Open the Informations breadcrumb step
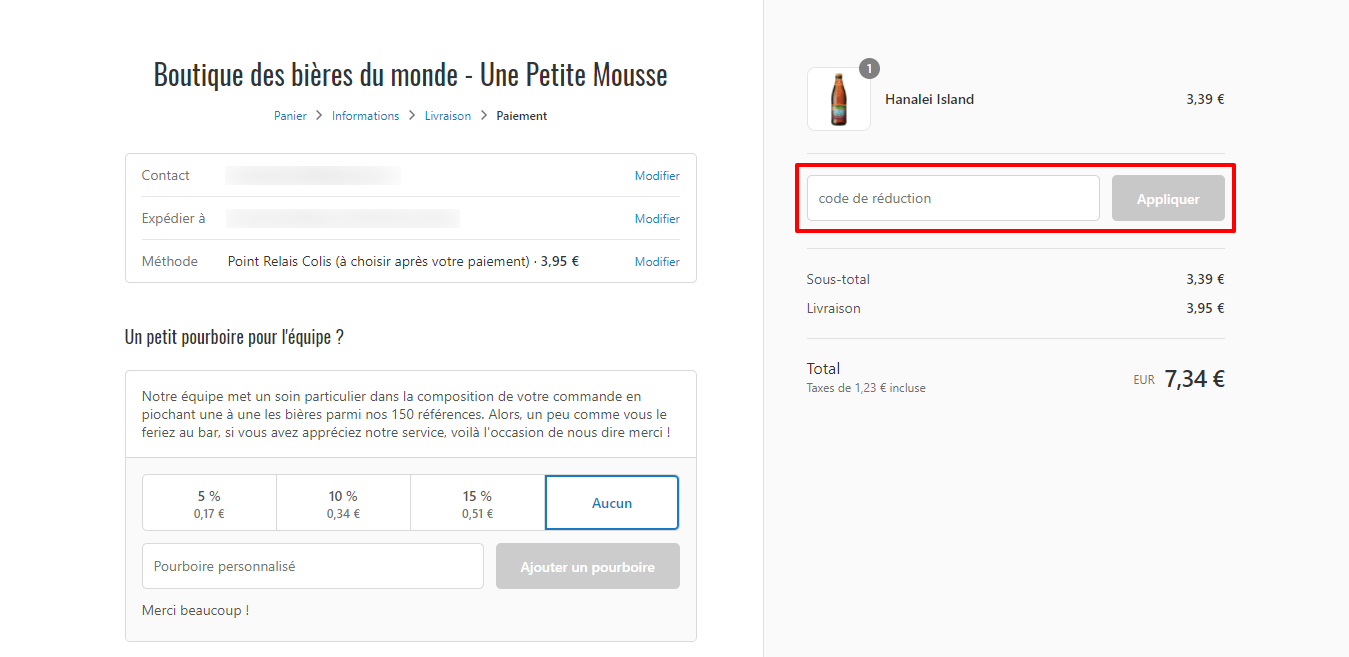The image size is (1349, 657). [x=365, y=116]
